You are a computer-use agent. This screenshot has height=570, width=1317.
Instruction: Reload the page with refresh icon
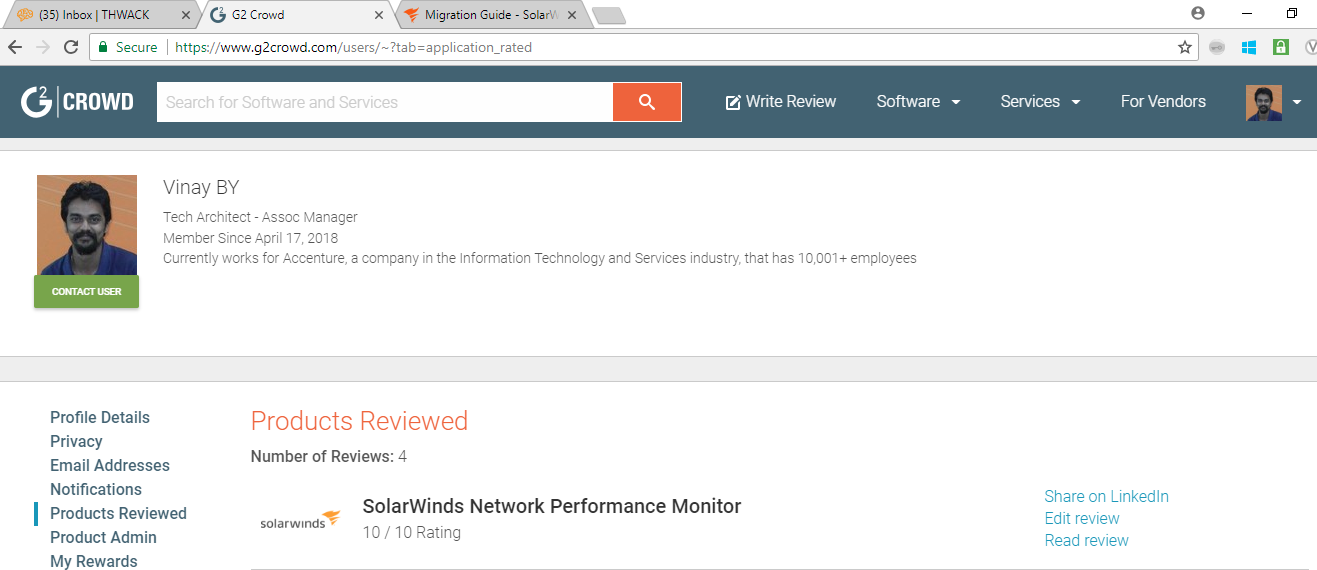coord(71,47)
